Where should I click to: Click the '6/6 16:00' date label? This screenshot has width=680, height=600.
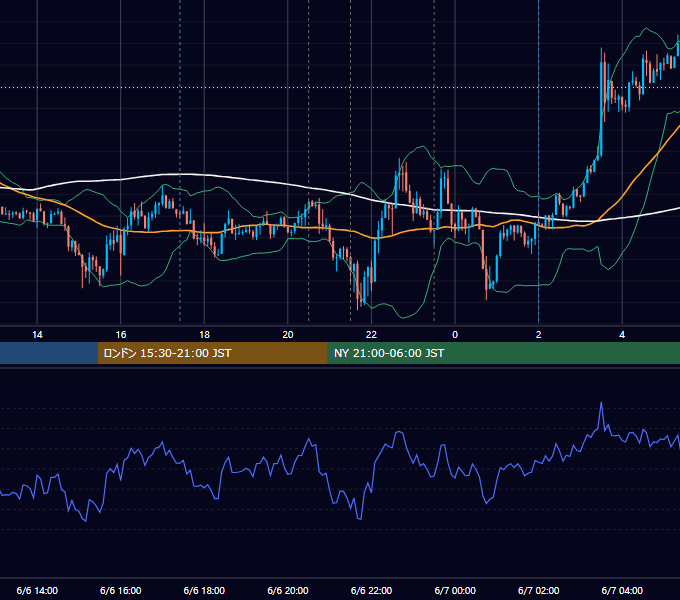[x=121, y=590]
